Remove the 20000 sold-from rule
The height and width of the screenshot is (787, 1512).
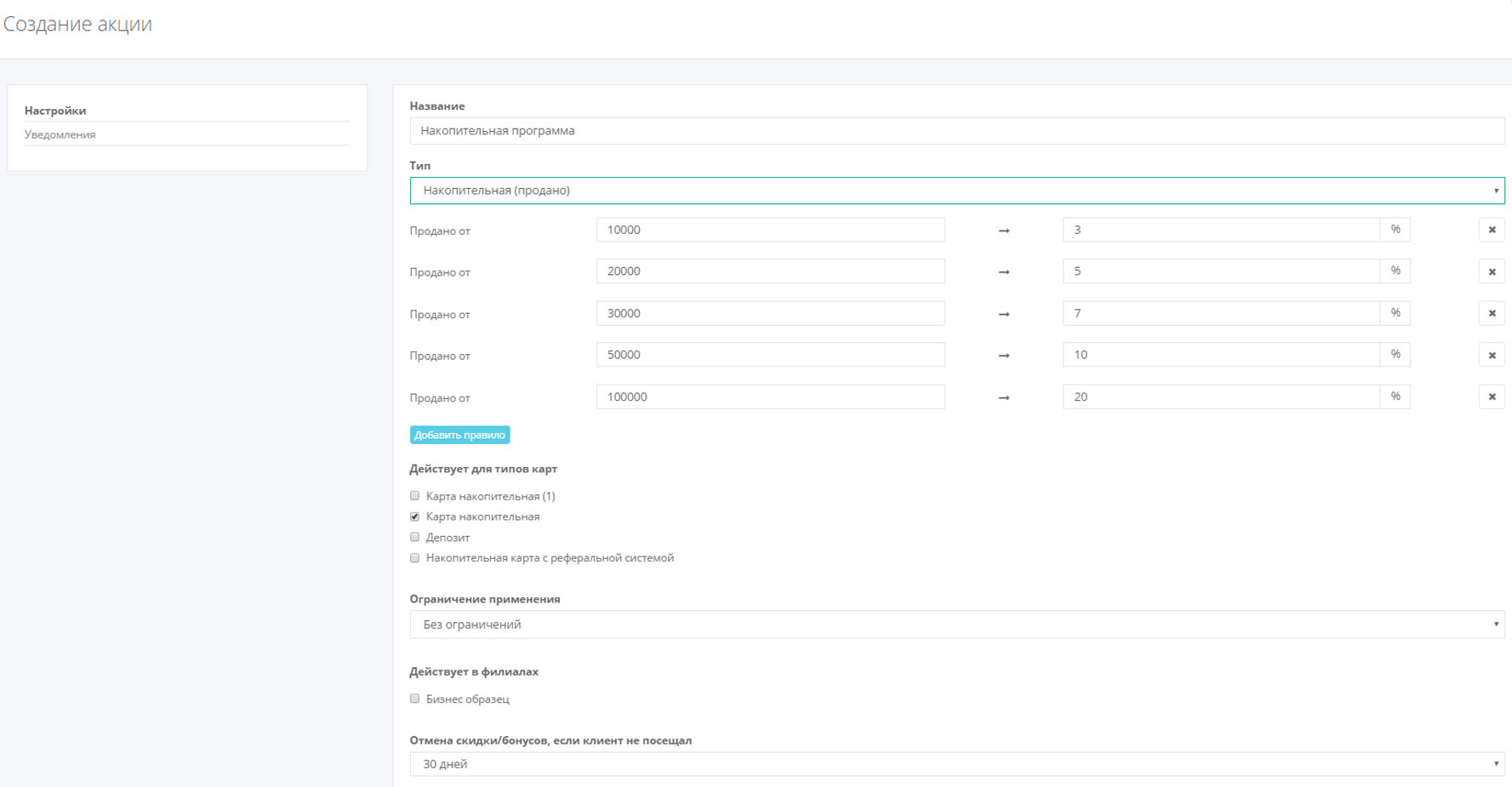(1492, 271)
